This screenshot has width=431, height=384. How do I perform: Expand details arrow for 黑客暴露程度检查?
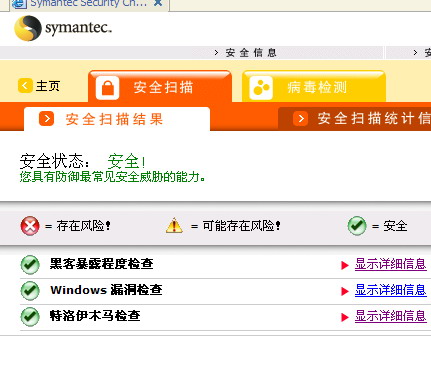click(x=345, y=265)
